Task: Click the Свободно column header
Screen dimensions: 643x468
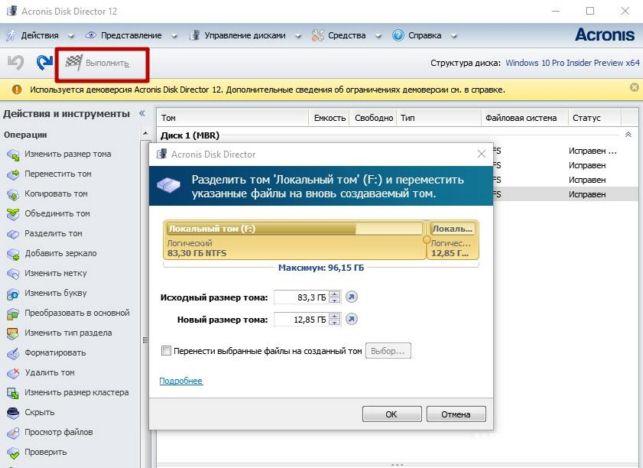Action: (373, 118)
